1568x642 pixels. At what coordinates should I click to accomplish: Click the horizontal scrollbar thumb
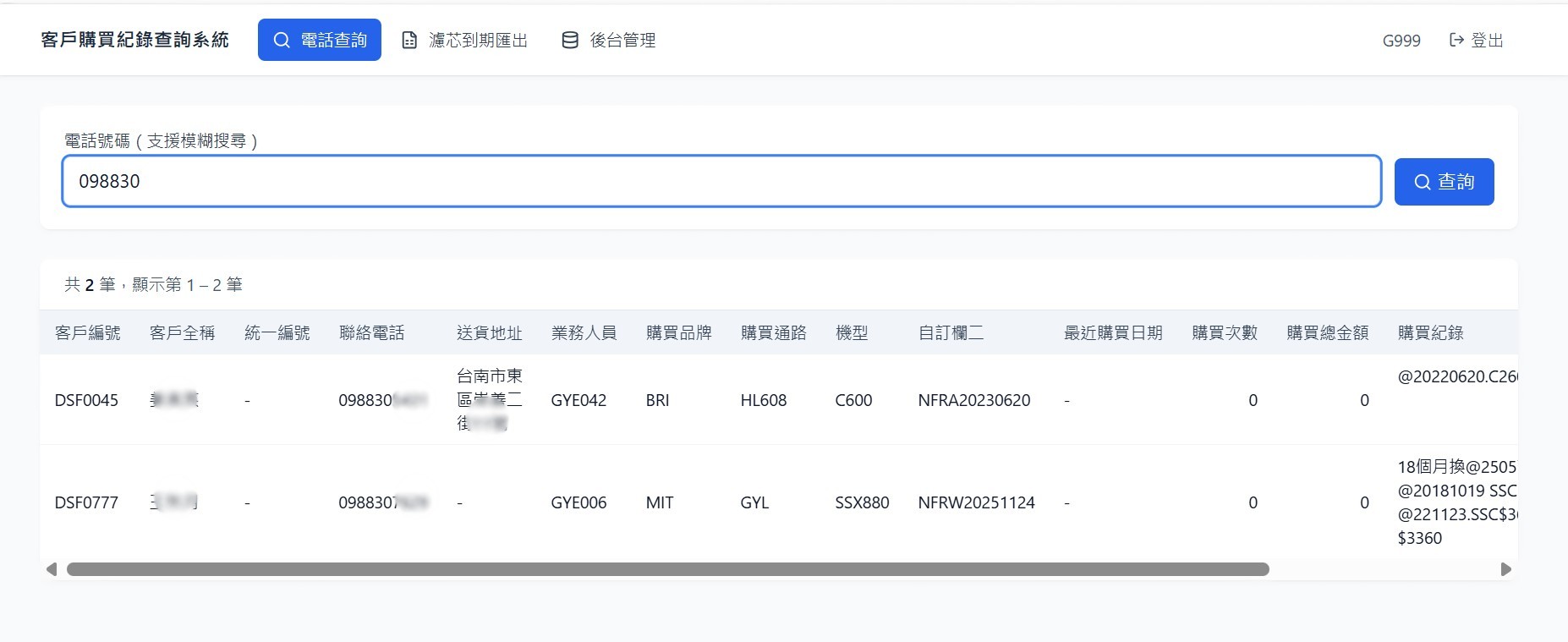pyautogui.click(x=668, y=569)
